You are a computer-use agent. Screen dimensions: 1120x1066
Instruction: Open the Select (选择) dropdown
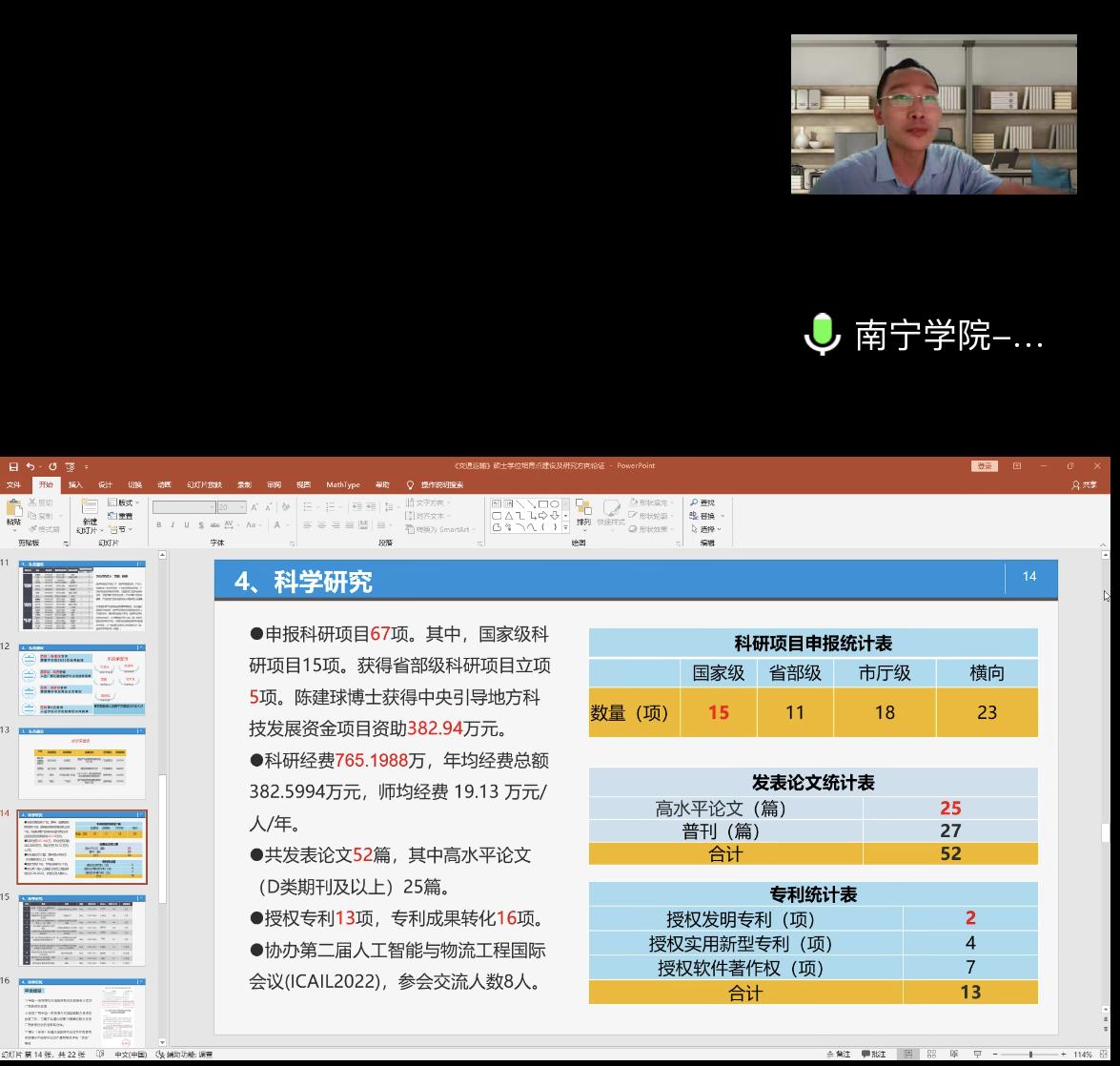[710, 529]
